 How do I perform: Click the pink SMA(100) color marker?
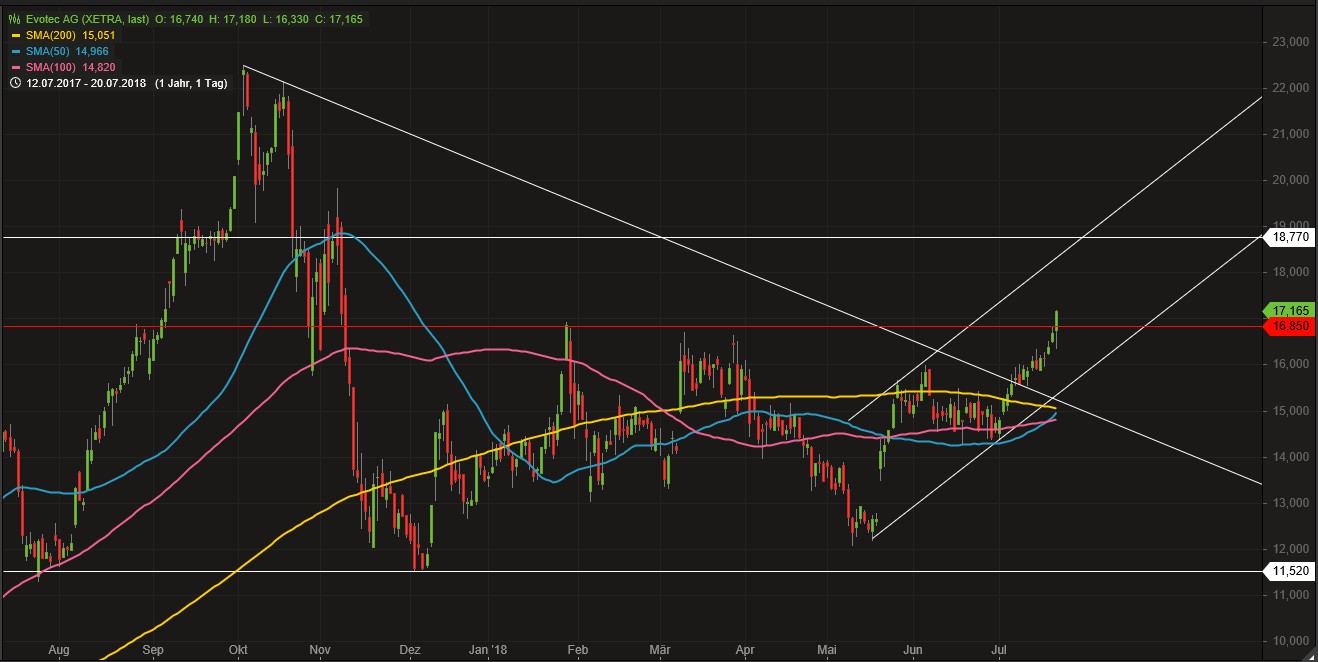click(14, 66)
